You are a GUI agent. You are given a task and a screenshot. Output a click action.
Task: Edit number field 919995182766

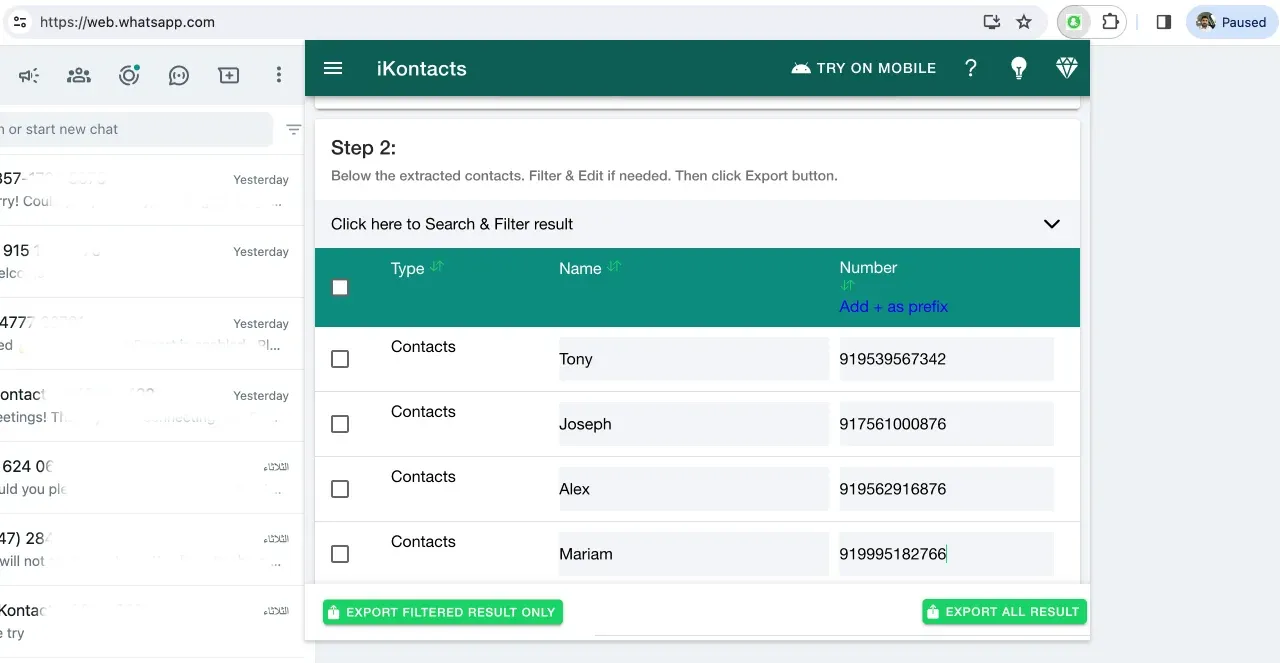[x=946, y=554]
